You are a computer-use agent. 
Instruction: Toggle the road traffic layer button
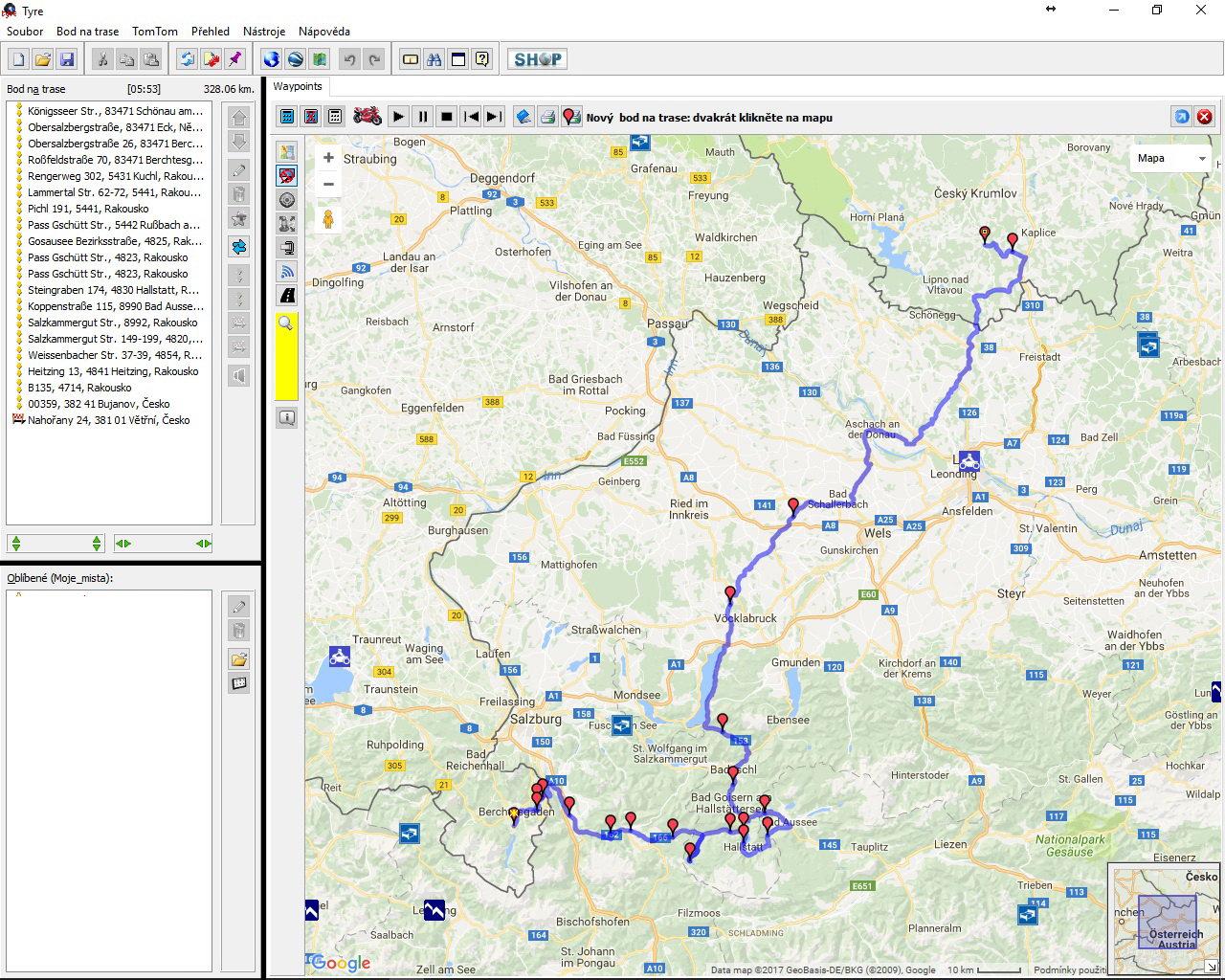pyautogui.click(x=286, y=296)
